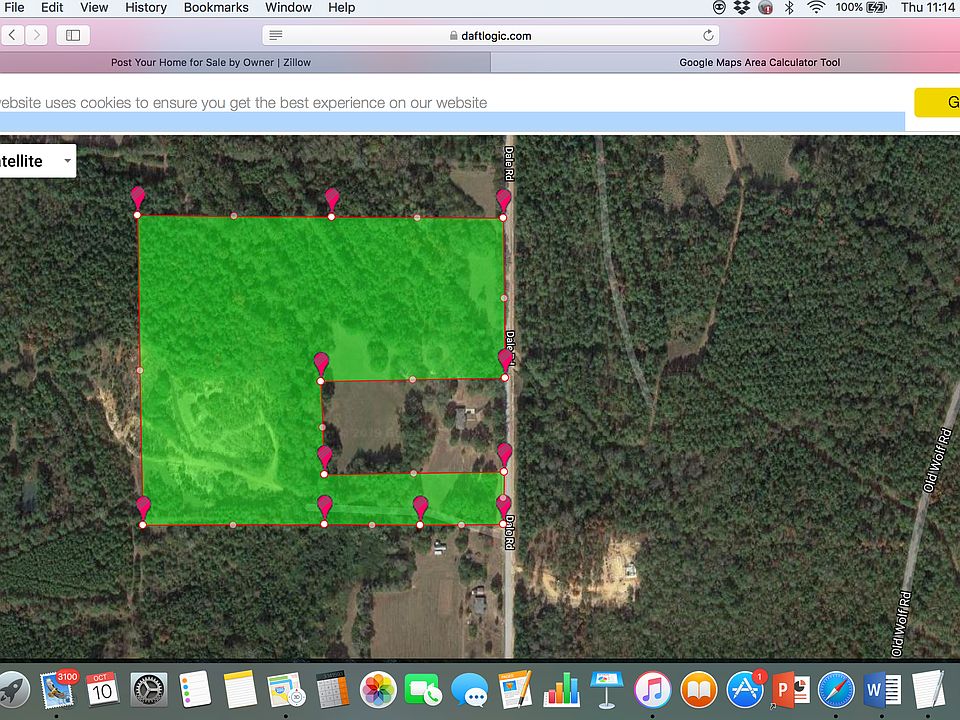Open Calendar showing Oct 10 in dock
This screenshot has height=720, width=960.
click(x=102, y=690)
